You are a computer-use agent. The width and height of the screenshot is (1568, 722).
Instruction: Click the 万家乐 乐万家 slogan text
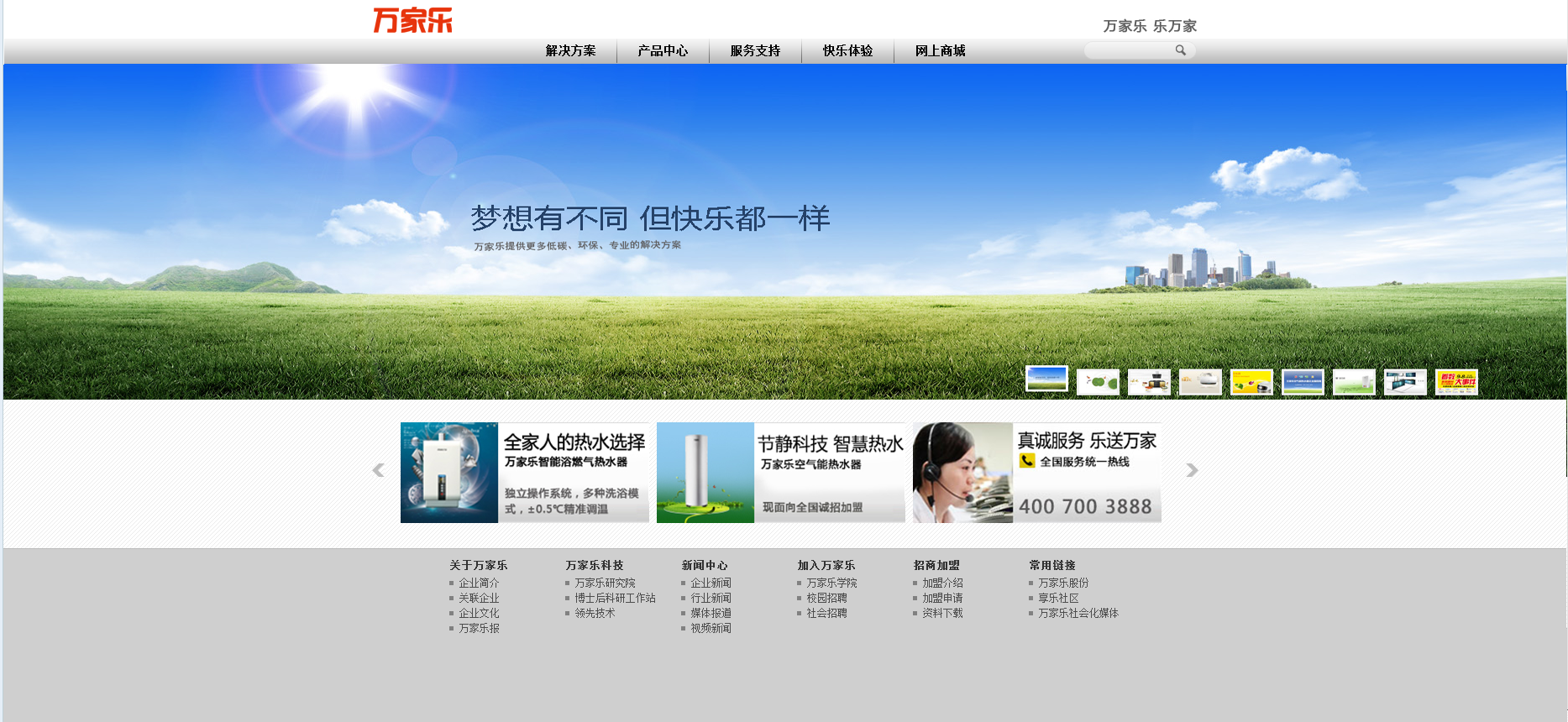1150,26
